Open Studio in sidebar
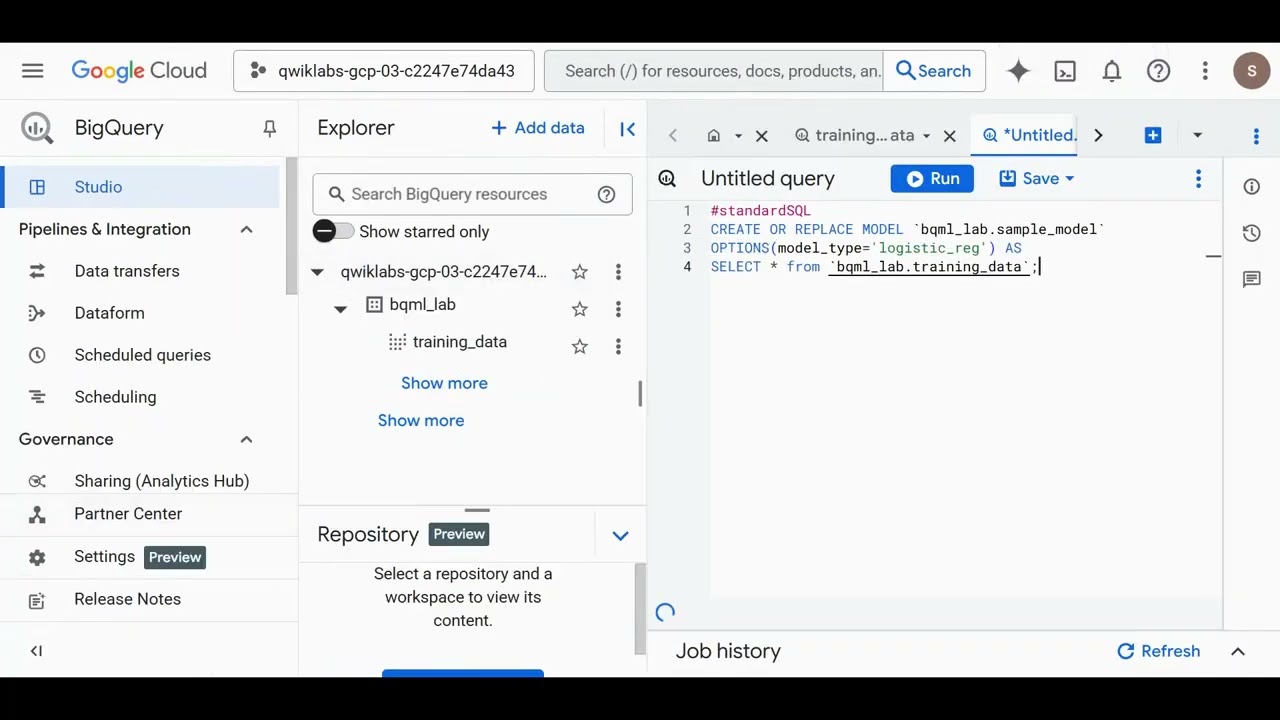 tap(140, 187)
